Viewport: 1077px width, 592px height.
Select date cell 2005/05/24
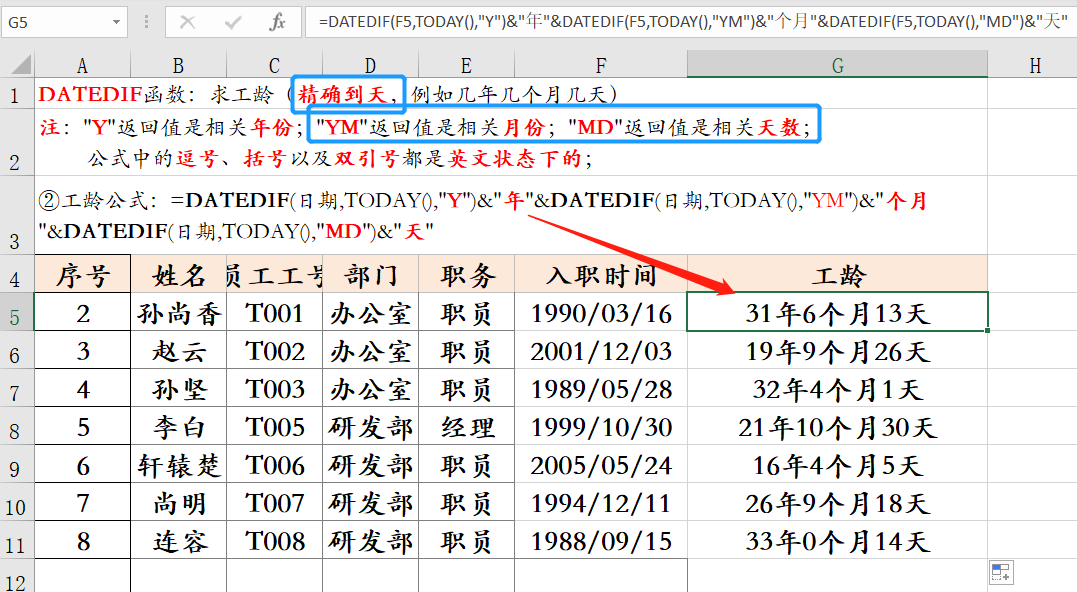tap(601, 464)
